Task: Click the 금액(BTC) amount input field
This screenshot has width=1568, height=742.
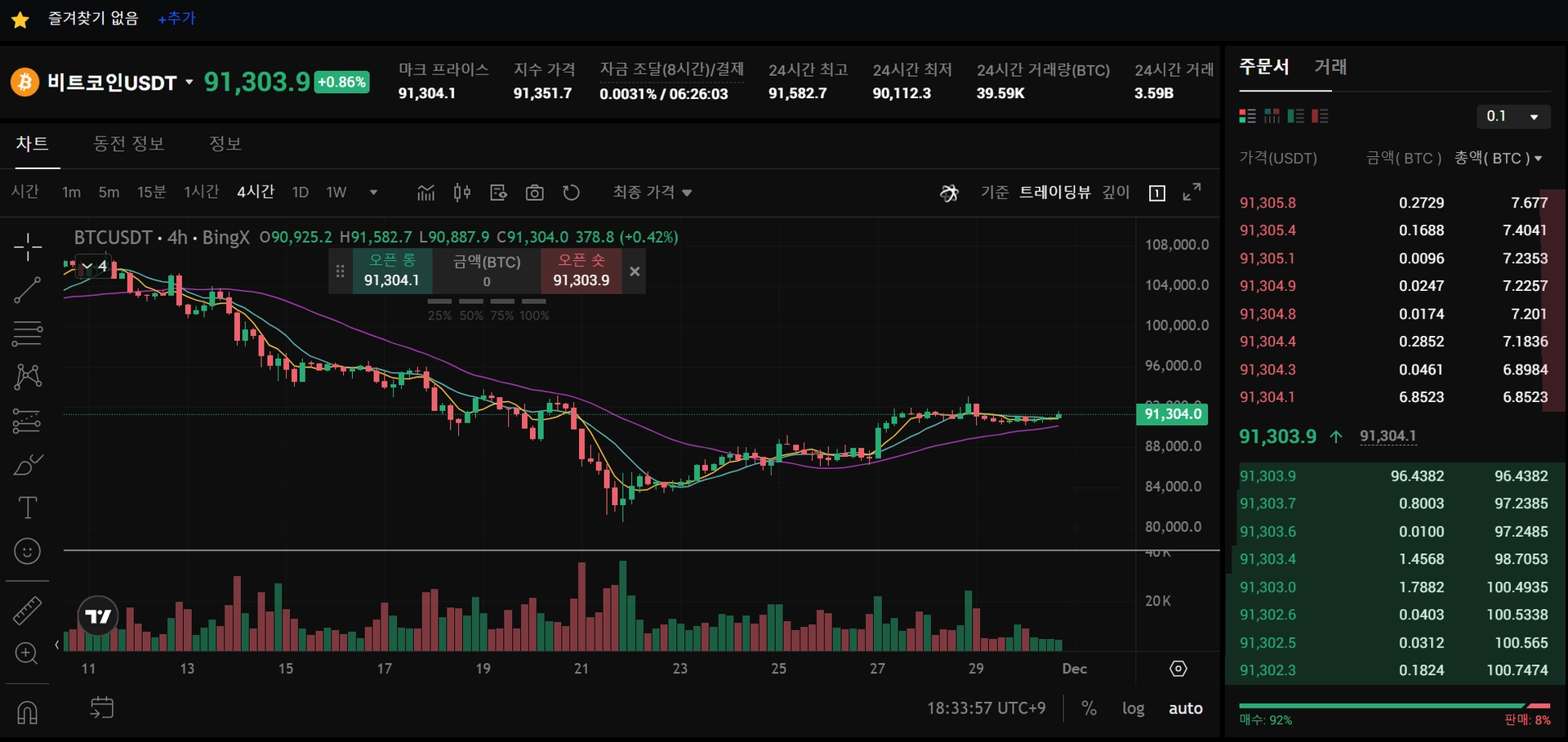Action: 487,271
